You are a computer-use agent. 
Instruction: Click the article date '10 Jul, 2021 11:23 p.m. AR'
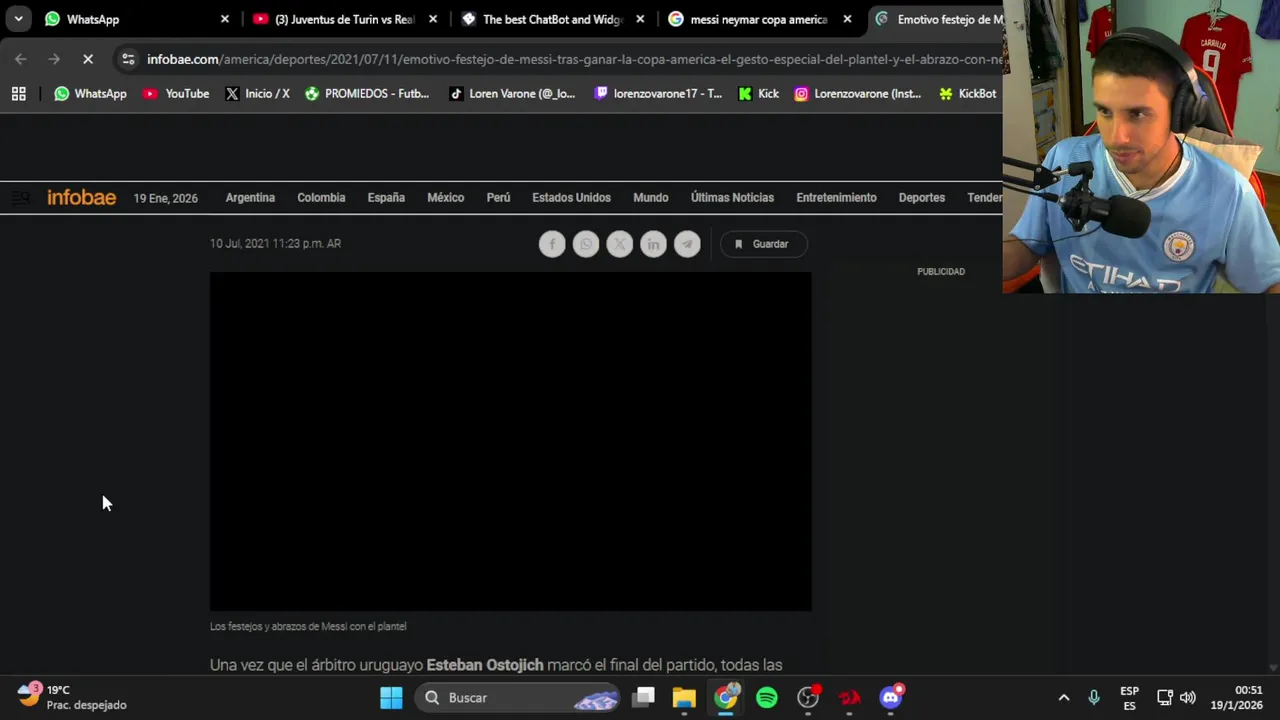click(275, 243)
